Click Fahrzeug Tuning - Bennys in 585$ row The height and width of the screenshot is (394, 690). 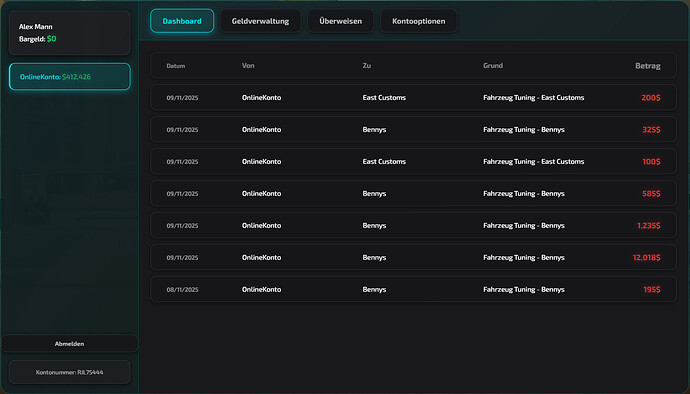point(524,194)
